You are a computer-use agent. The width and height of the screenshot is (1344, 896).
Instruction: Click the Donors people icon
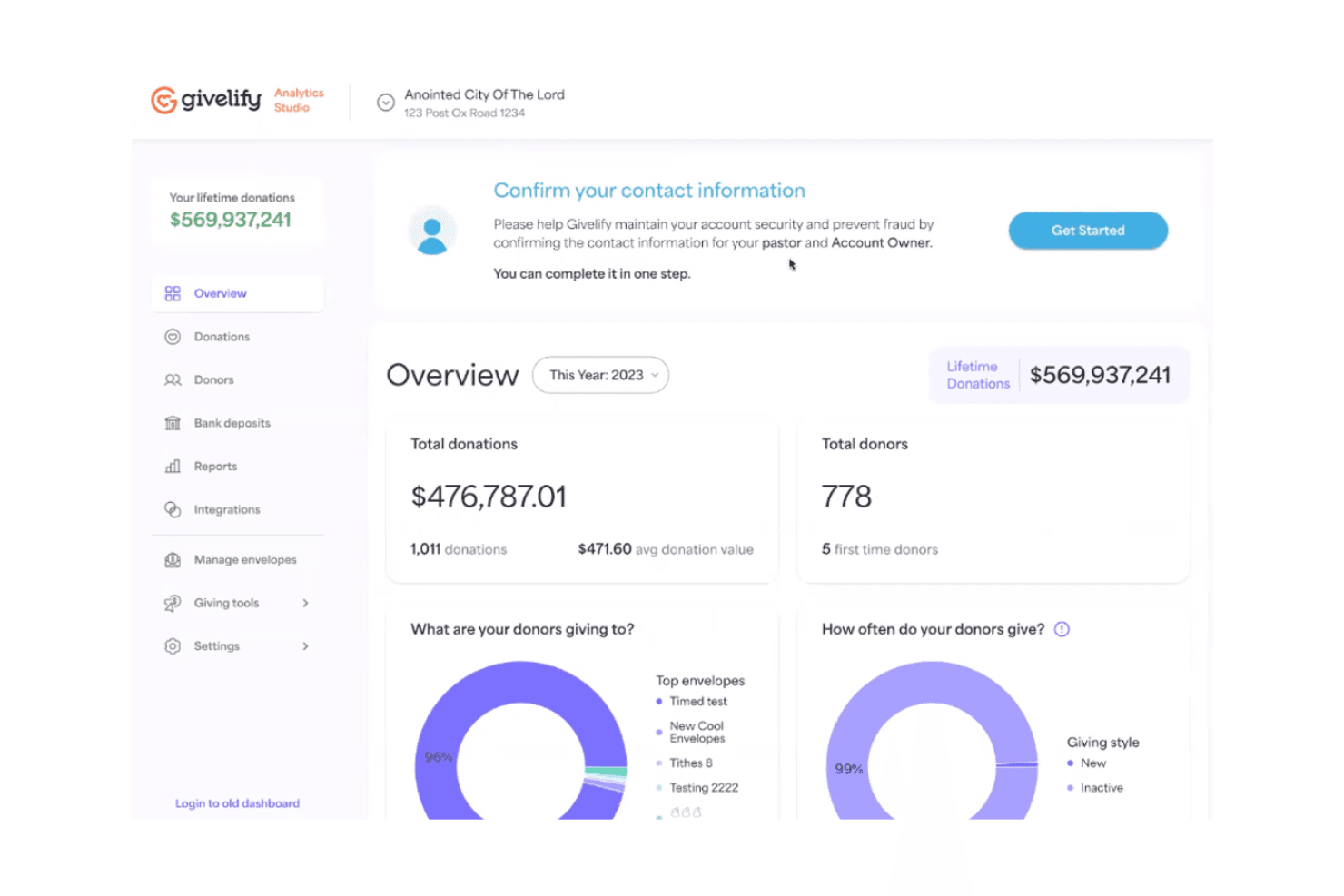[173, 380]
